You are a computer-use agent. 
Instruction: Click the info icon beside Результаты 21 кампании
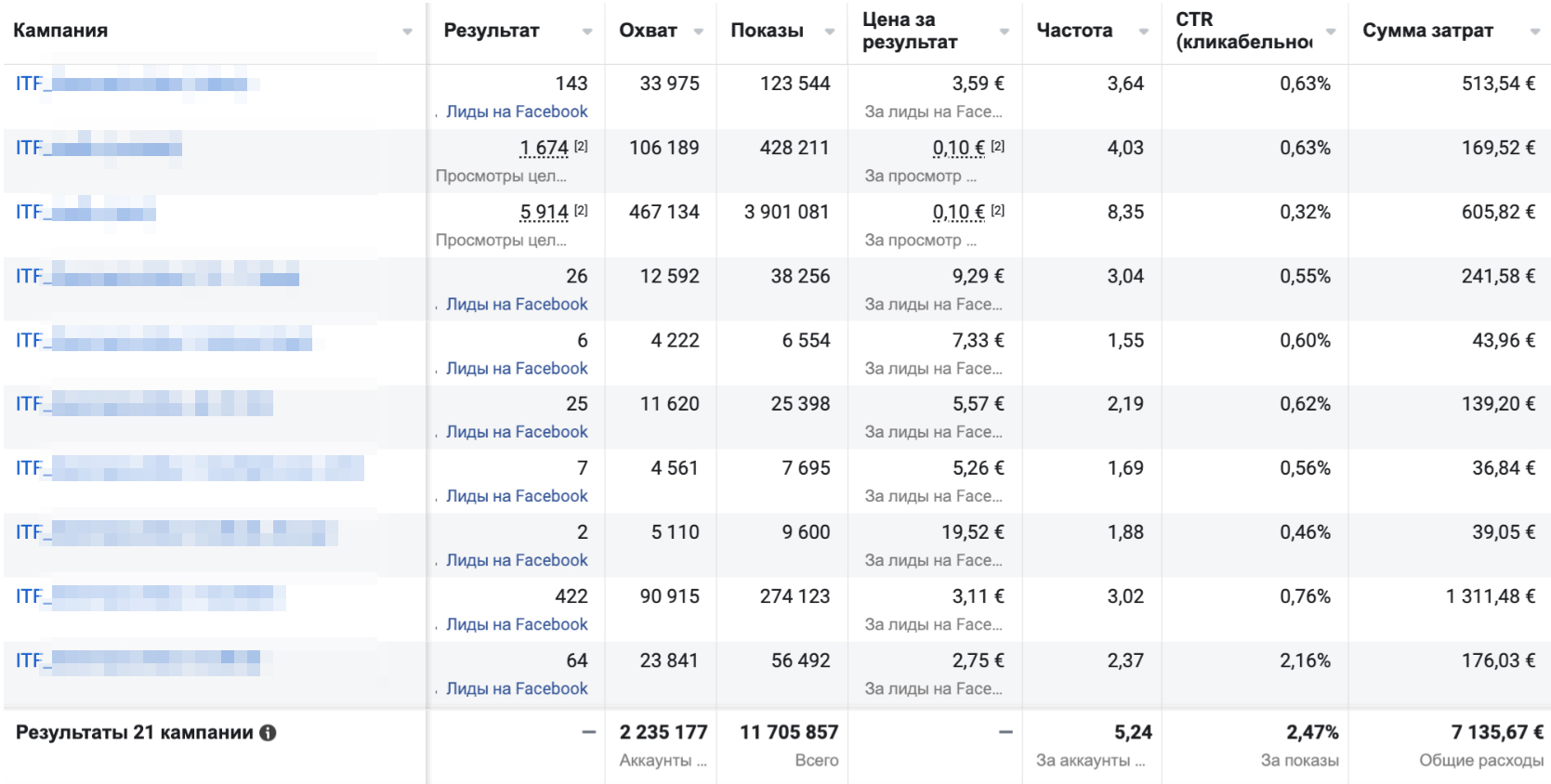268,733
